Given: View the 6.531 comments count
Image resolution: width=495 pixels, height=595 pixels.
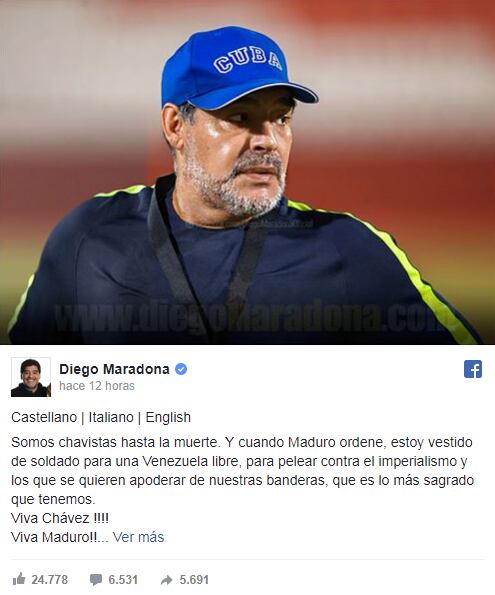Looking at the screenshot, I should tap(123, 580).
